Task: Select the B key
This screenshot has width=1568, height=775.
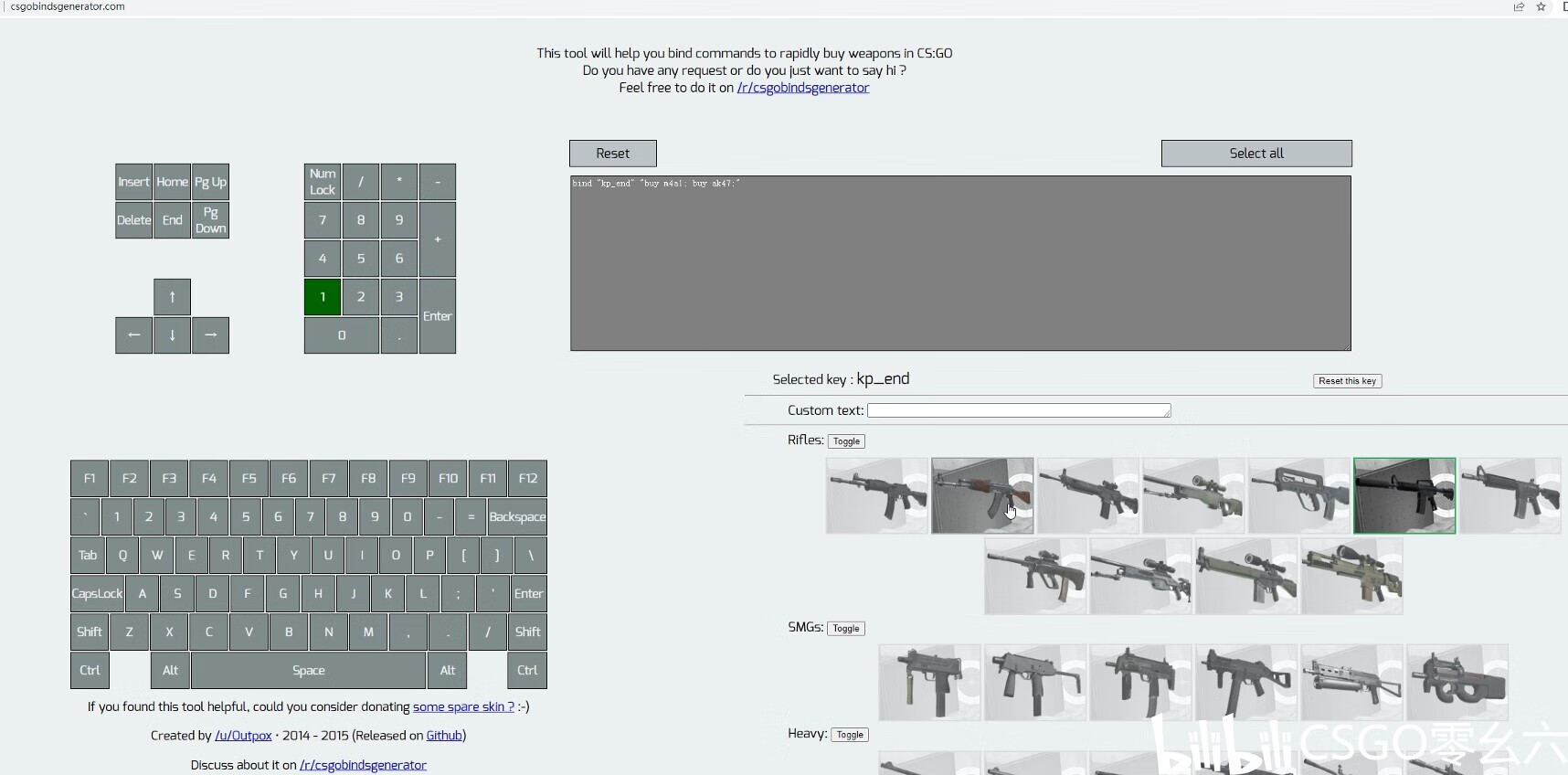Action: 289,632
